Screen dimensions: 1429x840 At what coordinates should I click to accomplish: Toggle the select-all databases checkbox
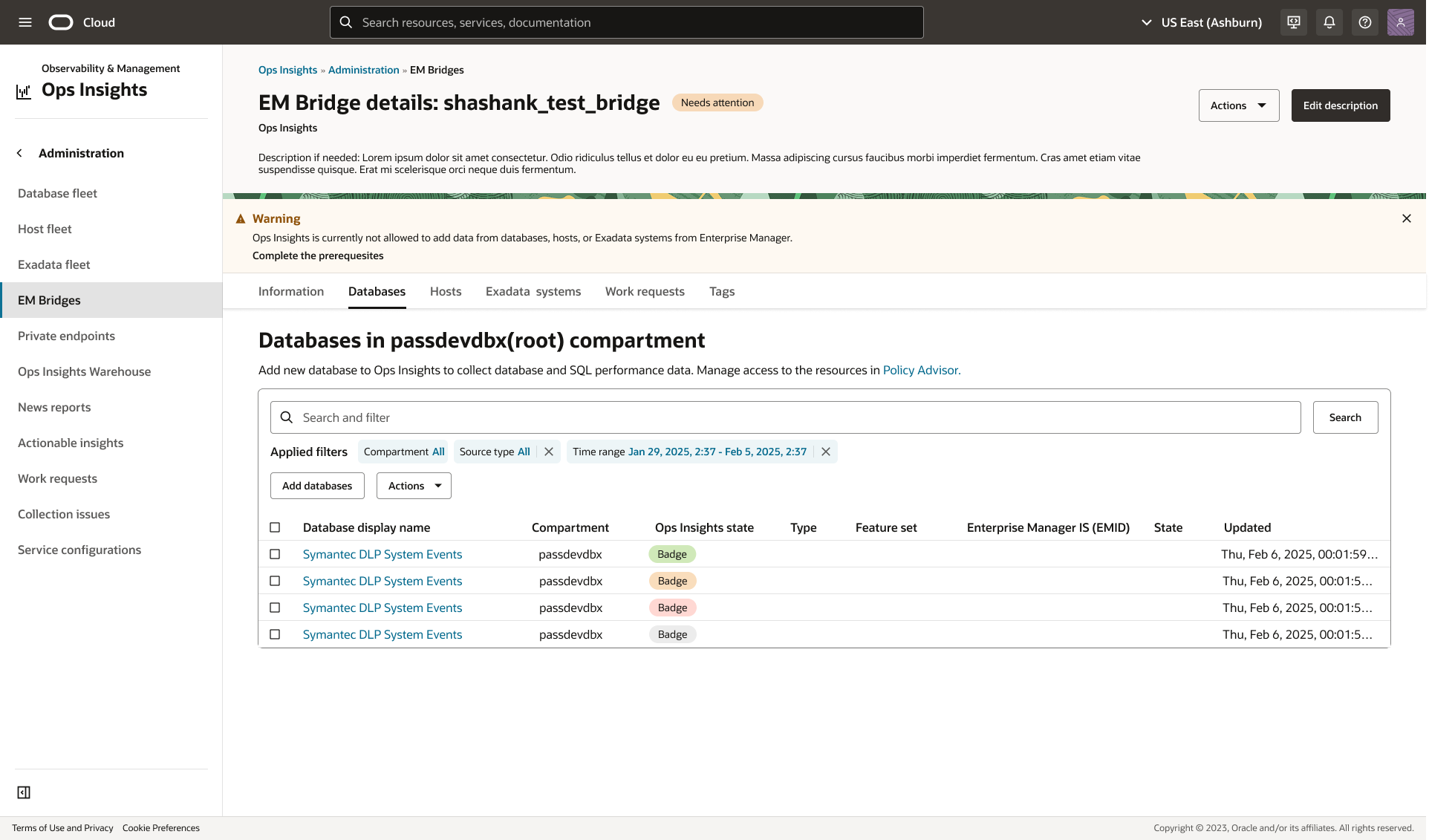coord(275,527)
